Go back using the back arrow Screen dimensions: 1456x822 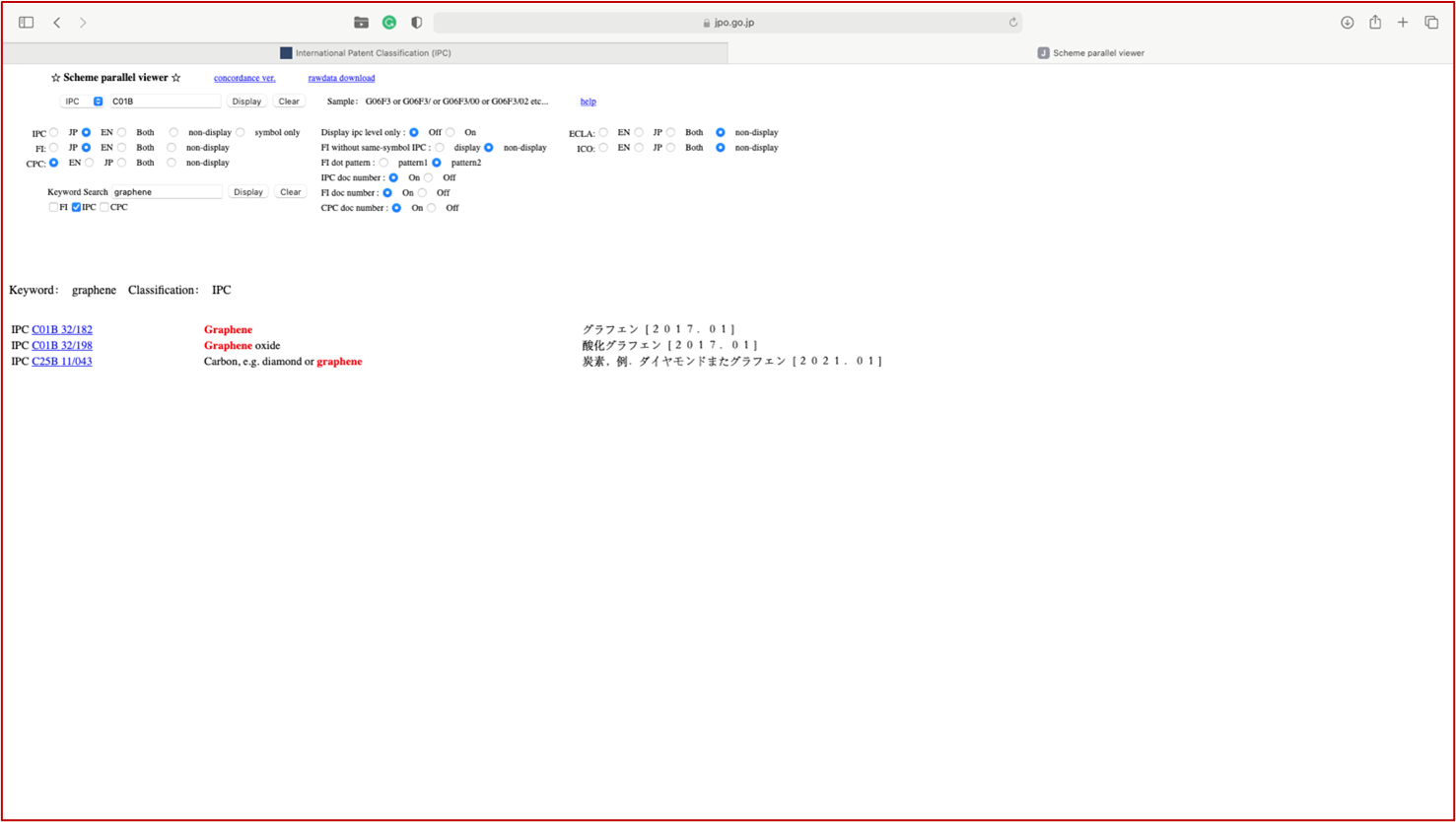coord(57,23)
